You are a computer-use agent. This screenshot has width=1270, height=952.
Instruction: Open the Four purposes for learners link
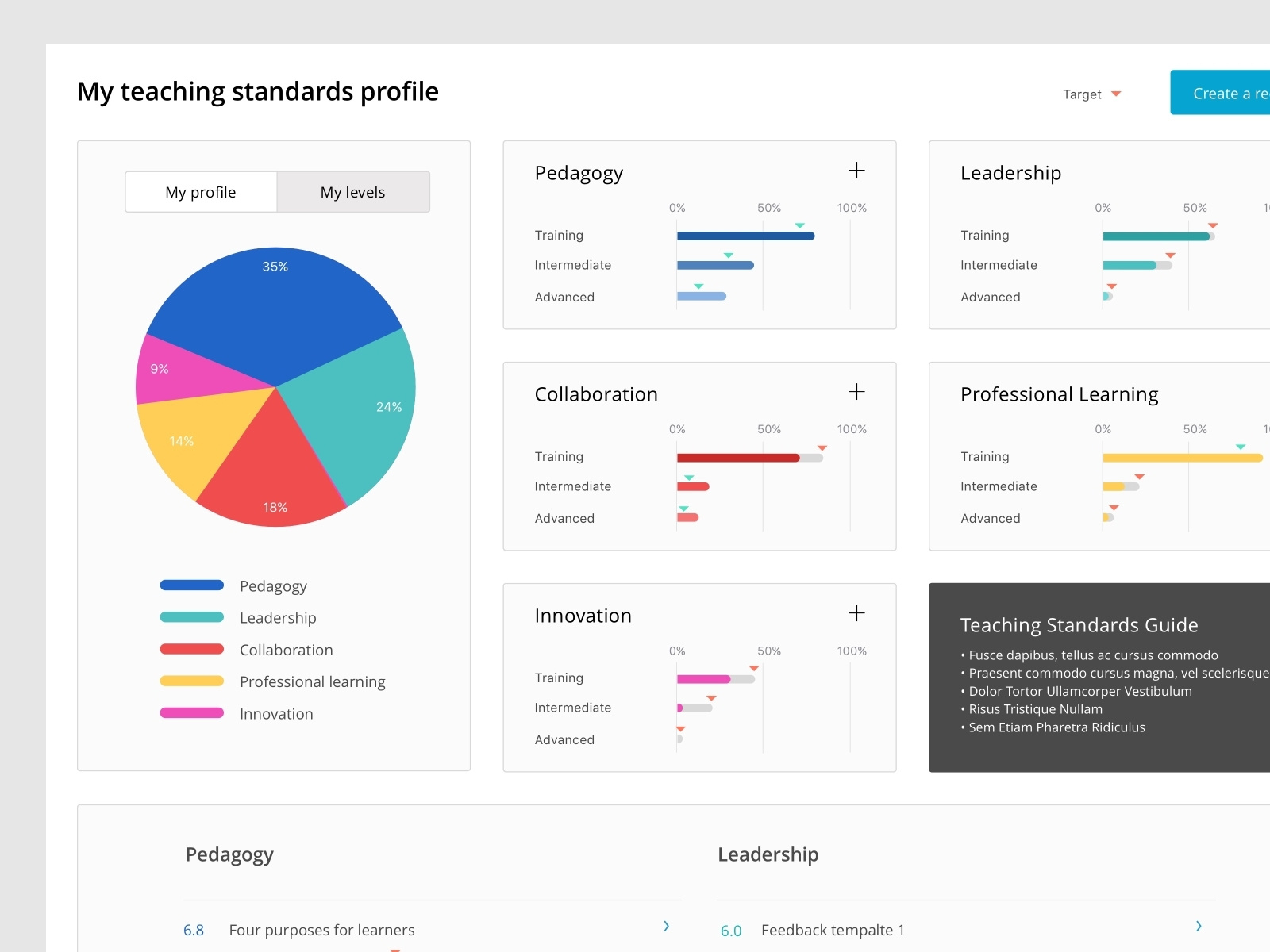click(321, 930)
